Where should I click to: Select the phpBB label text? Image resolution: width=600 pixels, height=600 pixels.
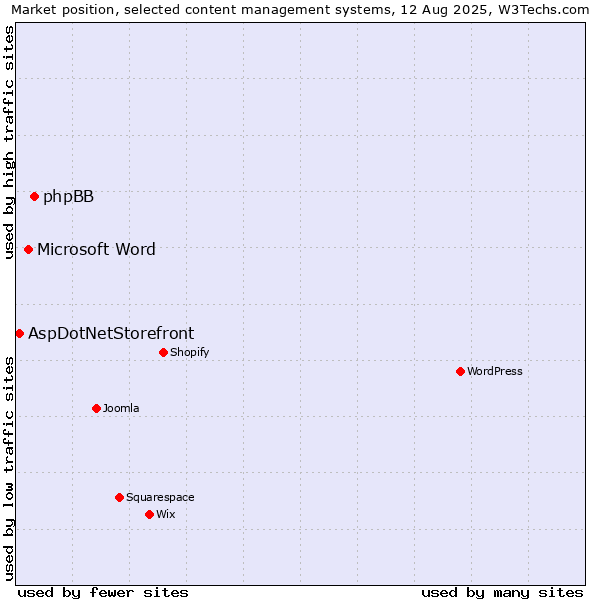pos(68,197)
